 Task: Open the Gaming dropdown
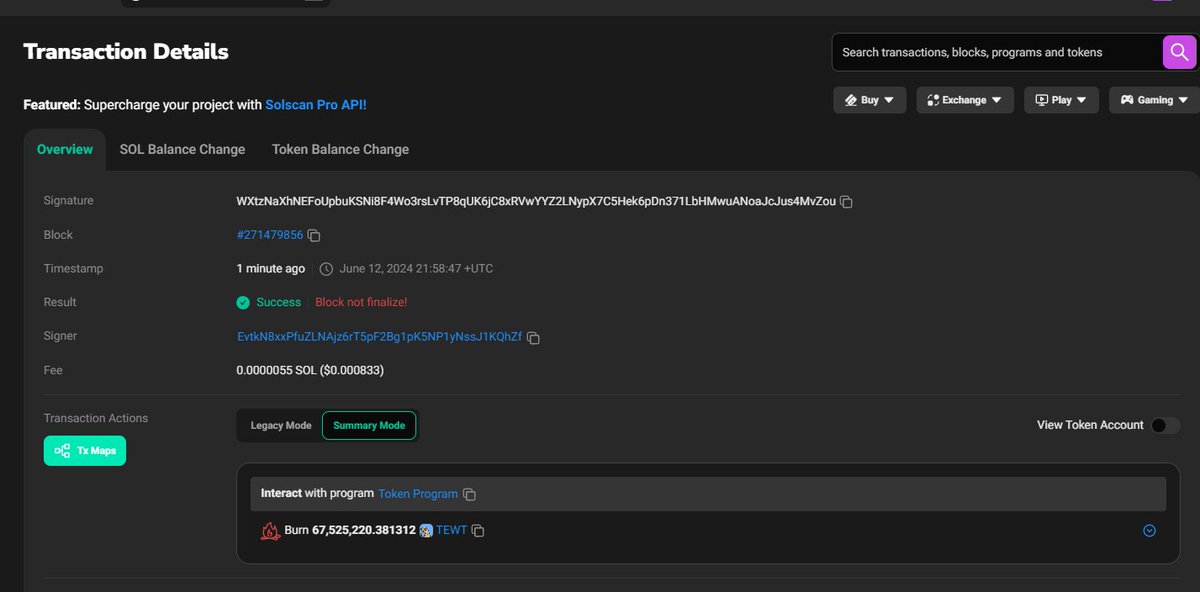[x=1154, y=100]
